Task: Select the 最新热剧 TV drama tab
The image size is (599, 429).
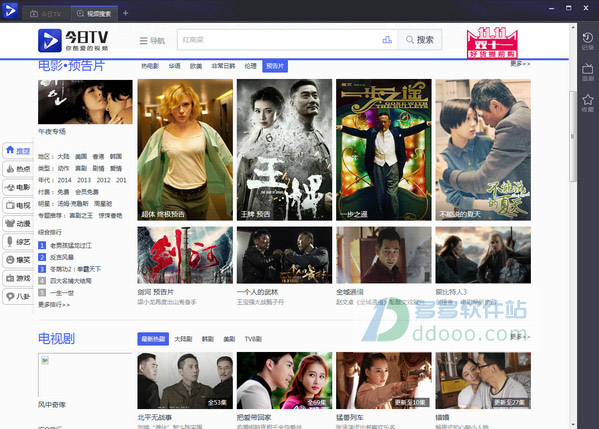Action: pyautogui.click(x=153, y=339)
